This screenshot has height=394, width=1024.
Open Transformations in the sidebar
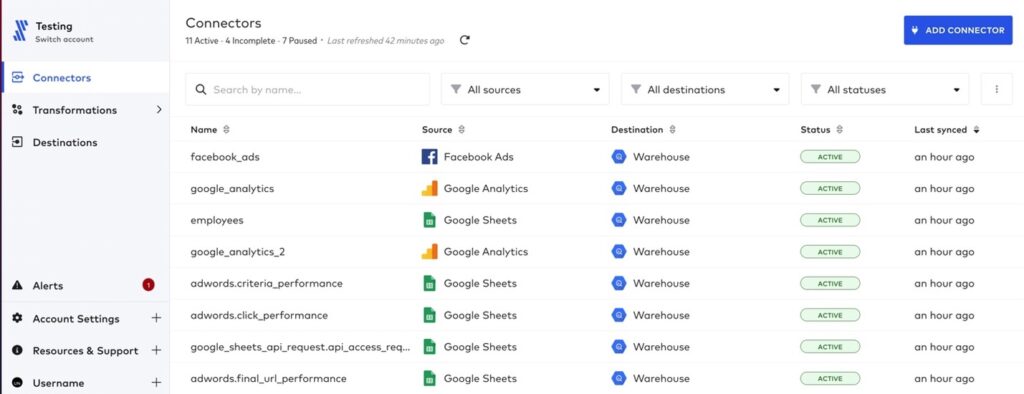86,110
